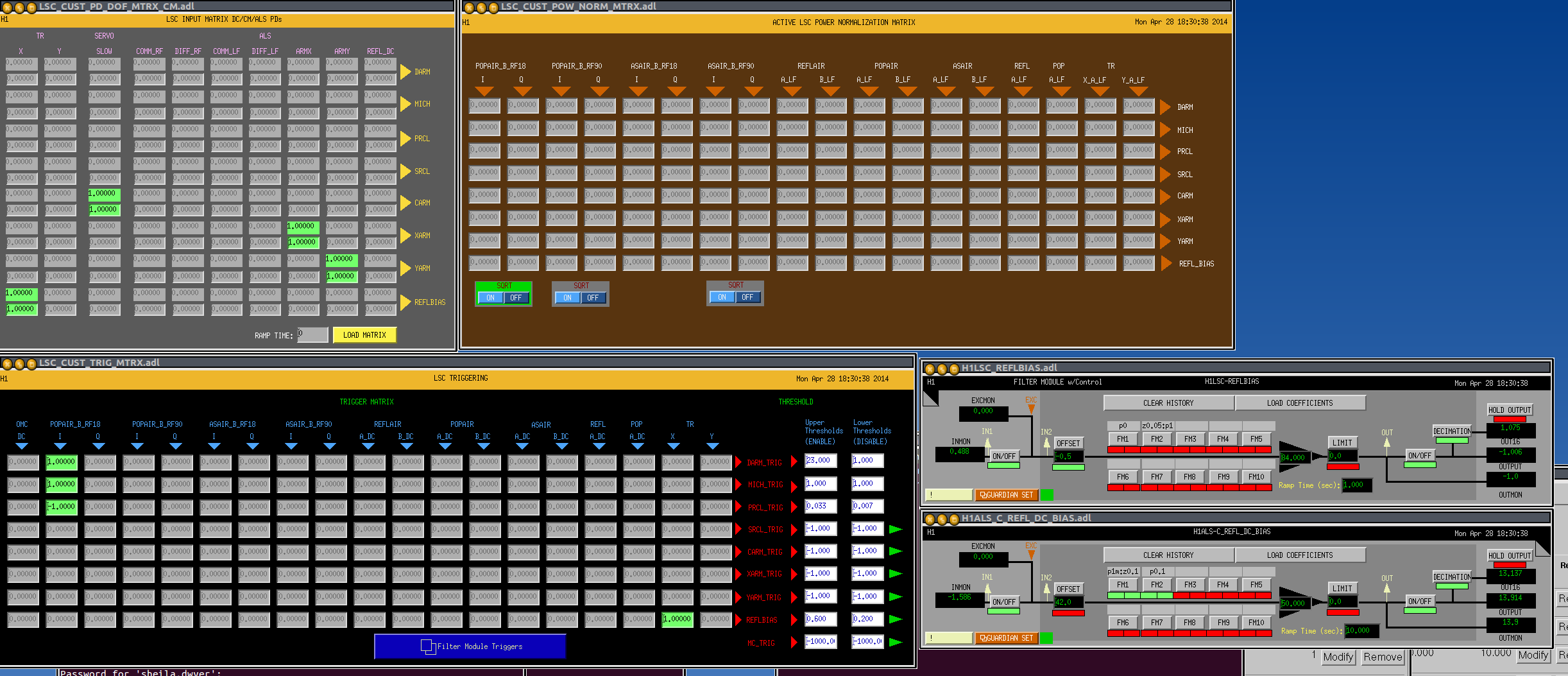This screenshot has height=676, width=1568.
Task: Toggle HOLD OUTPUT in H1ALS-C_REFL_DC_BIAS
Action: 1510,556
